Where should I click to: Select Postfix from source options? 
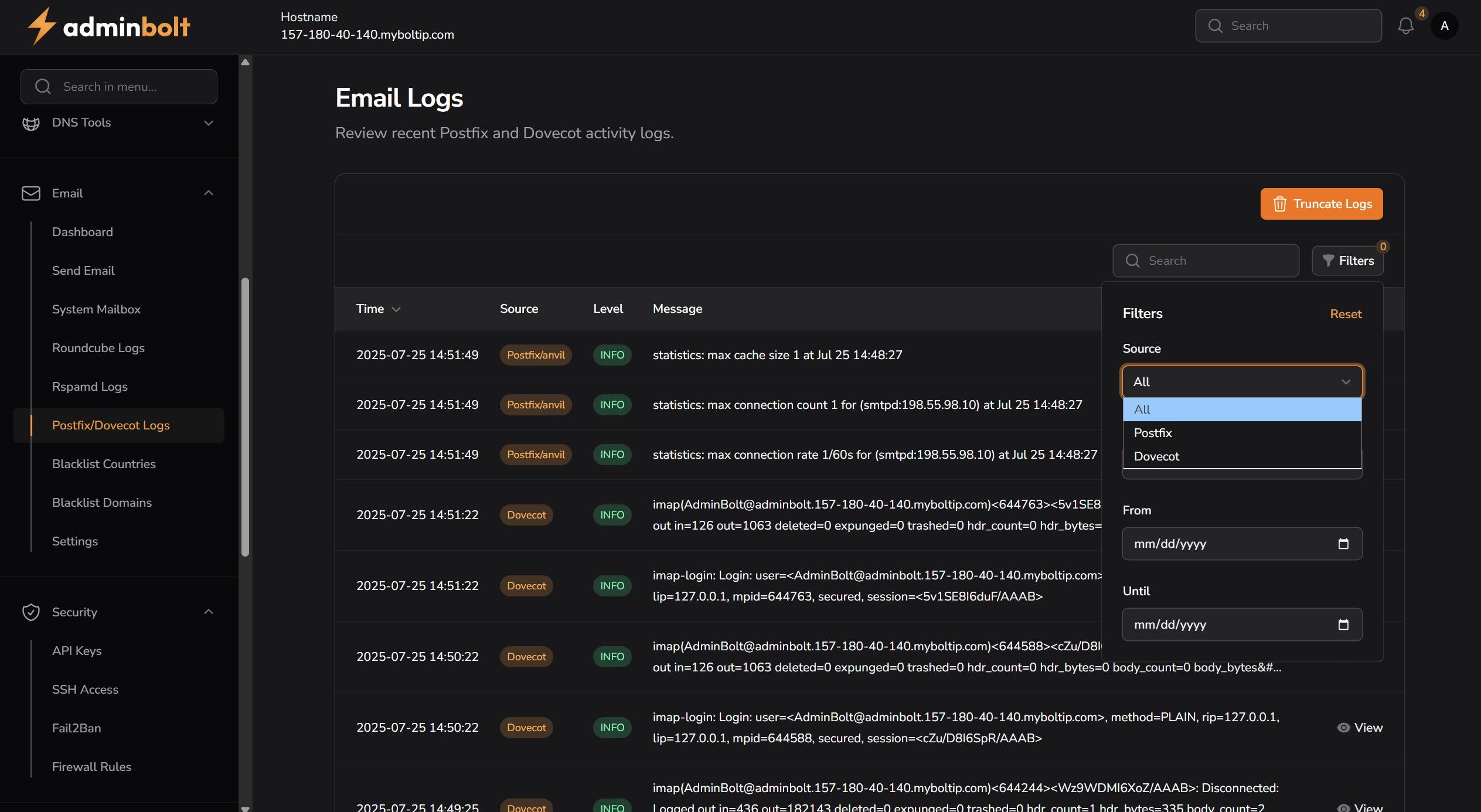coord(1153,433)
